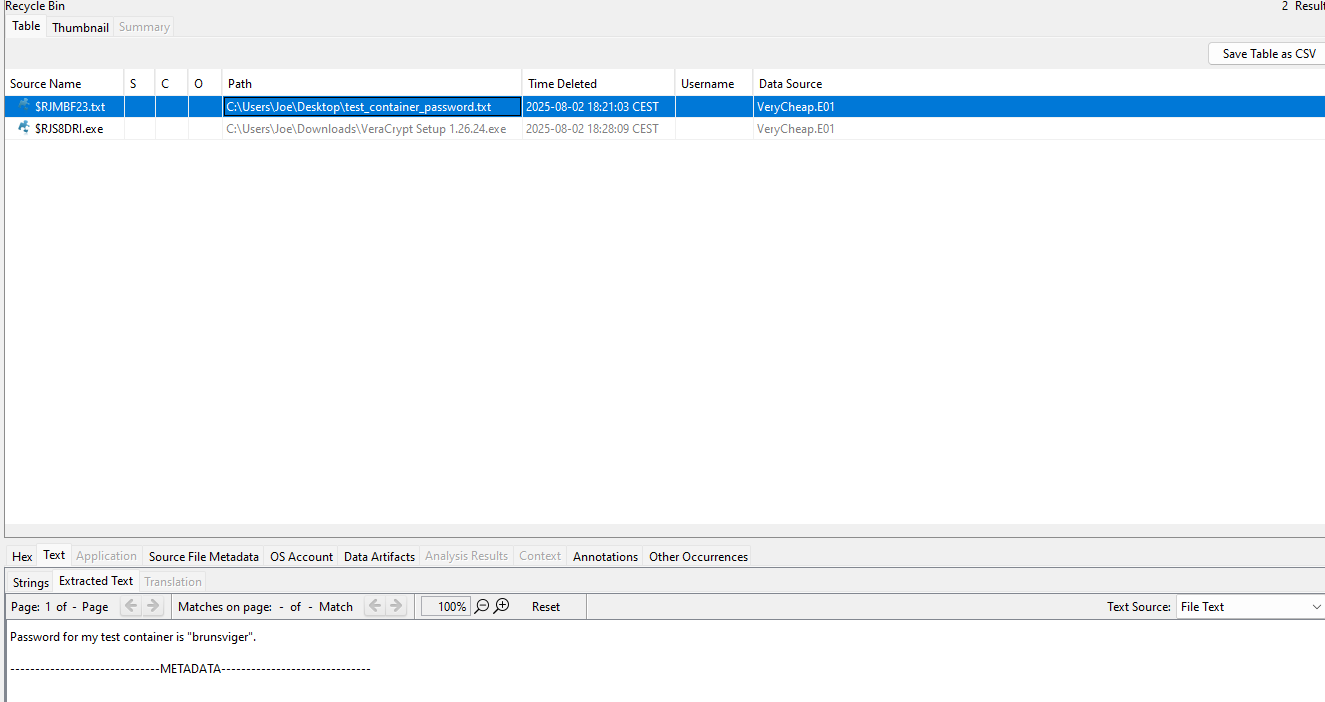The width and height of the screenshot is (1325, 702).
Task: Click the zoom in magnifier icon
Action: 501,606
